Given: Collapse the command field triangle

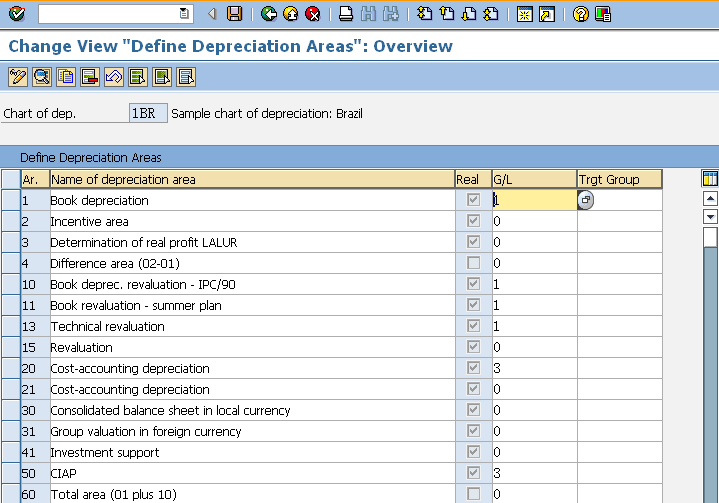Looking at the screenshot, I should [x=212, y=14].
